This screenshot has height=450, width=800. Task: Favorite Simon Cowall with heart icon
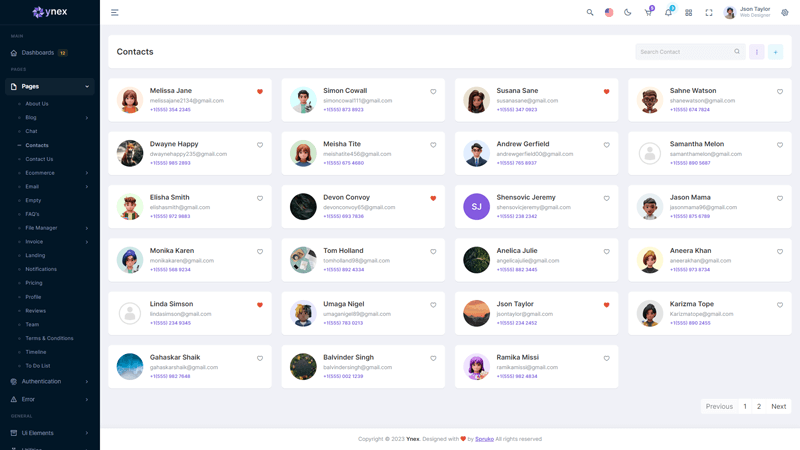click(433, 92)
